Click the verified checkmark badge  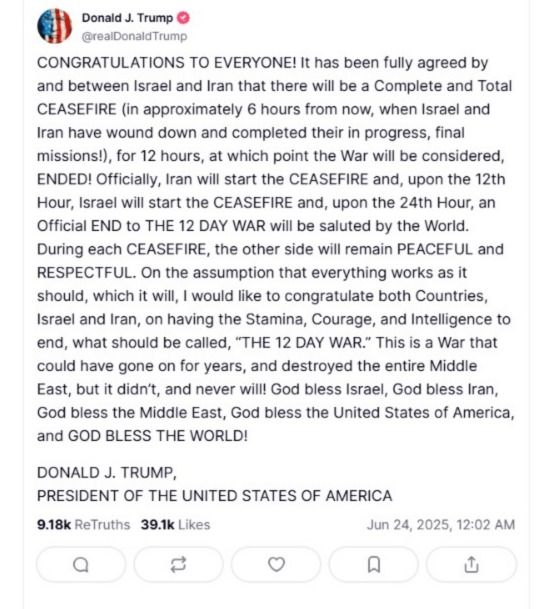pos(183,18)
